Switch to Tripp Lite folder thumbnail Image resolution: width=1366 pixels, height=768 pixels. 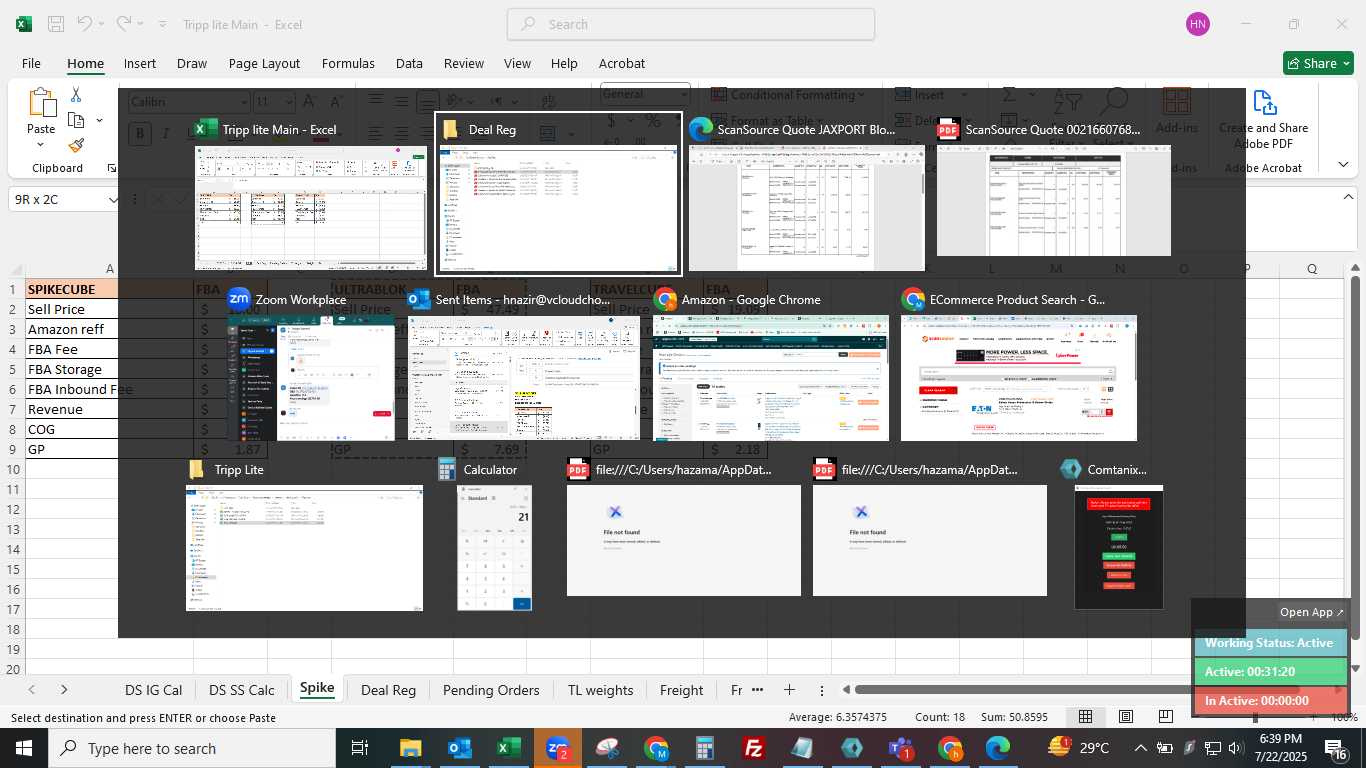(304, 548)
